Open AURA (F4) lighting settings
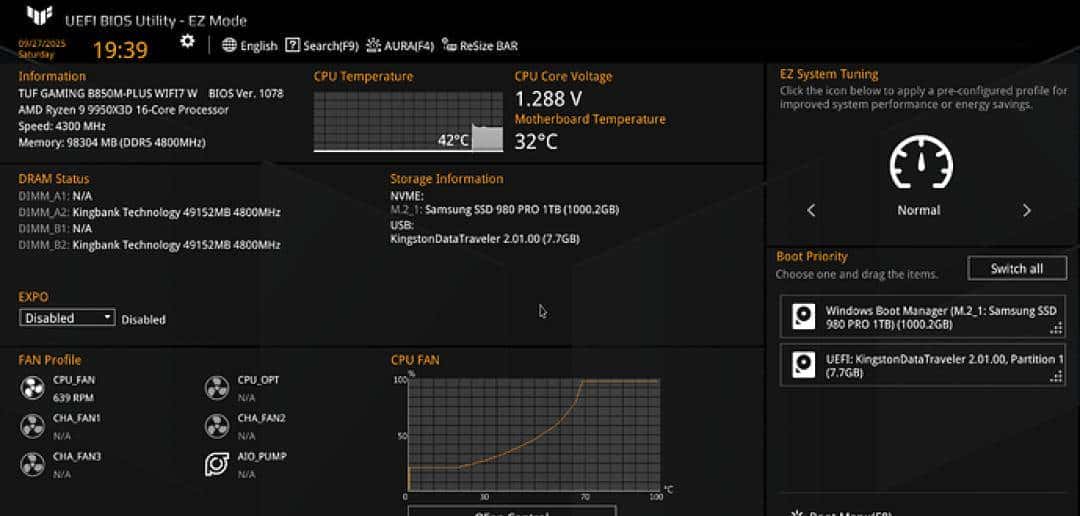The image size is (1080, 516). pyautogui.click(x=400, y=45)
